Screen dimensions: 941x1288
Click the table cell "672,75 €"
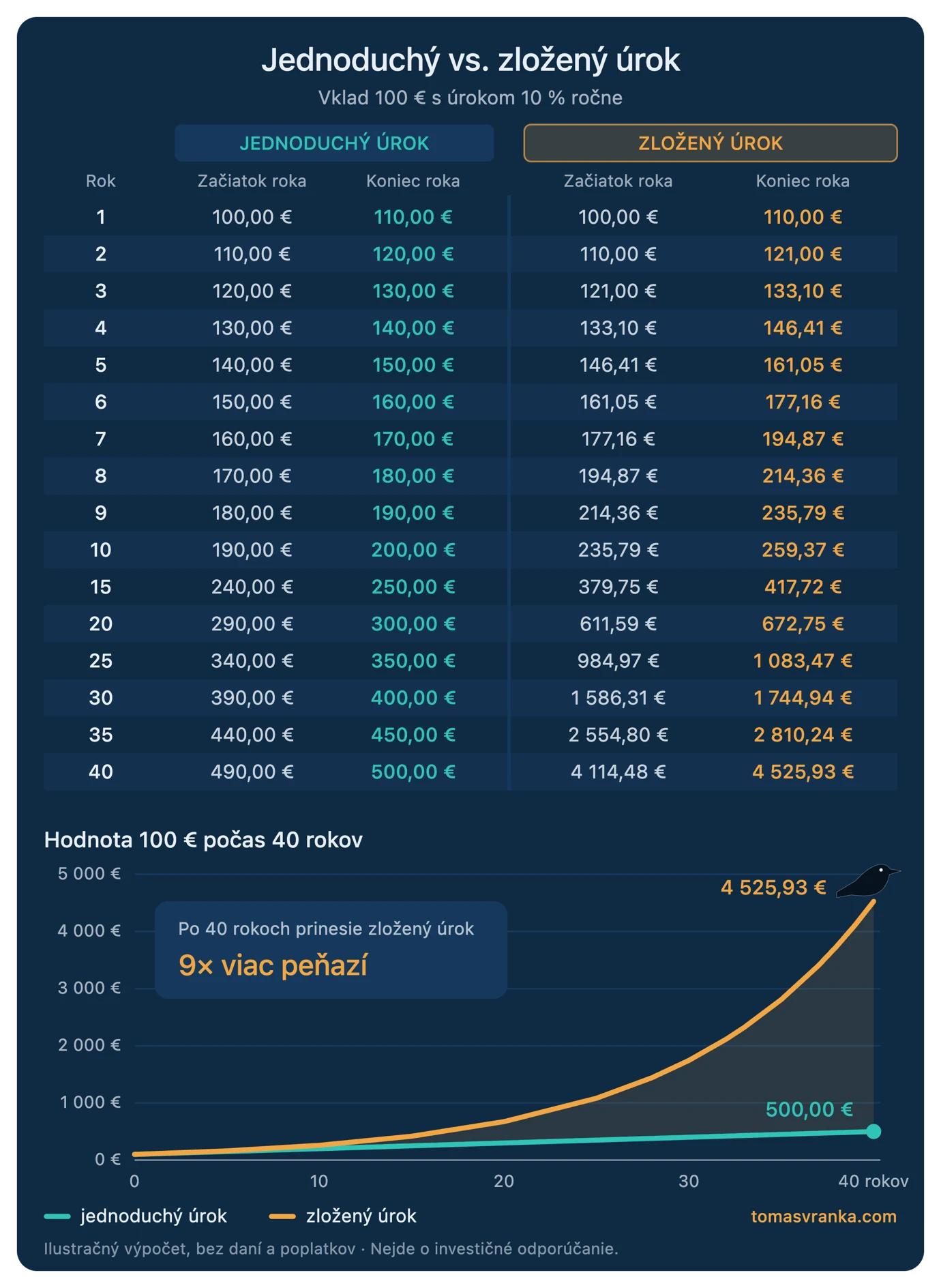803,624
